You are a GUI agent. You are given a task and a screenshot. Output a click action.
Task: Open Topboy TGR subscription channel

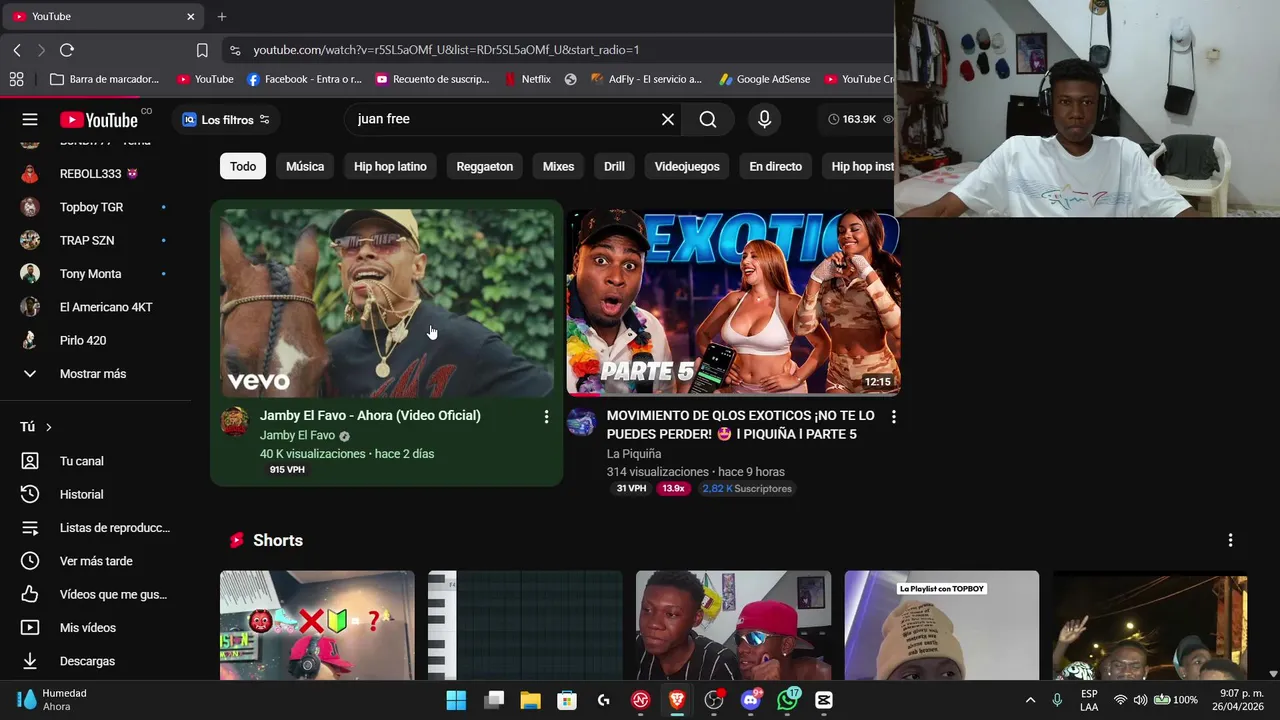point(95,207)
